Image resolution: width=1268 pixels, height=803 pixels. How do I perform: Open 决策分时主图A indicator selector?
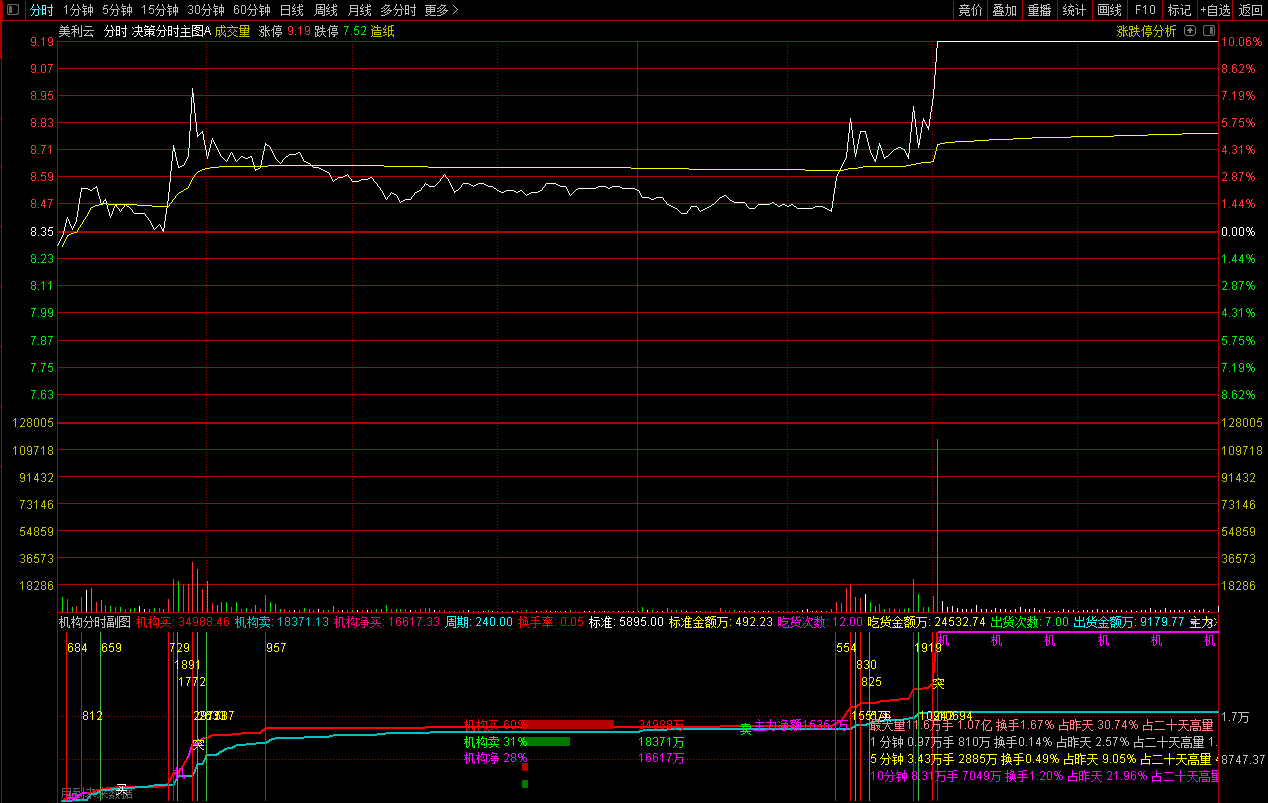coord(171,31)
